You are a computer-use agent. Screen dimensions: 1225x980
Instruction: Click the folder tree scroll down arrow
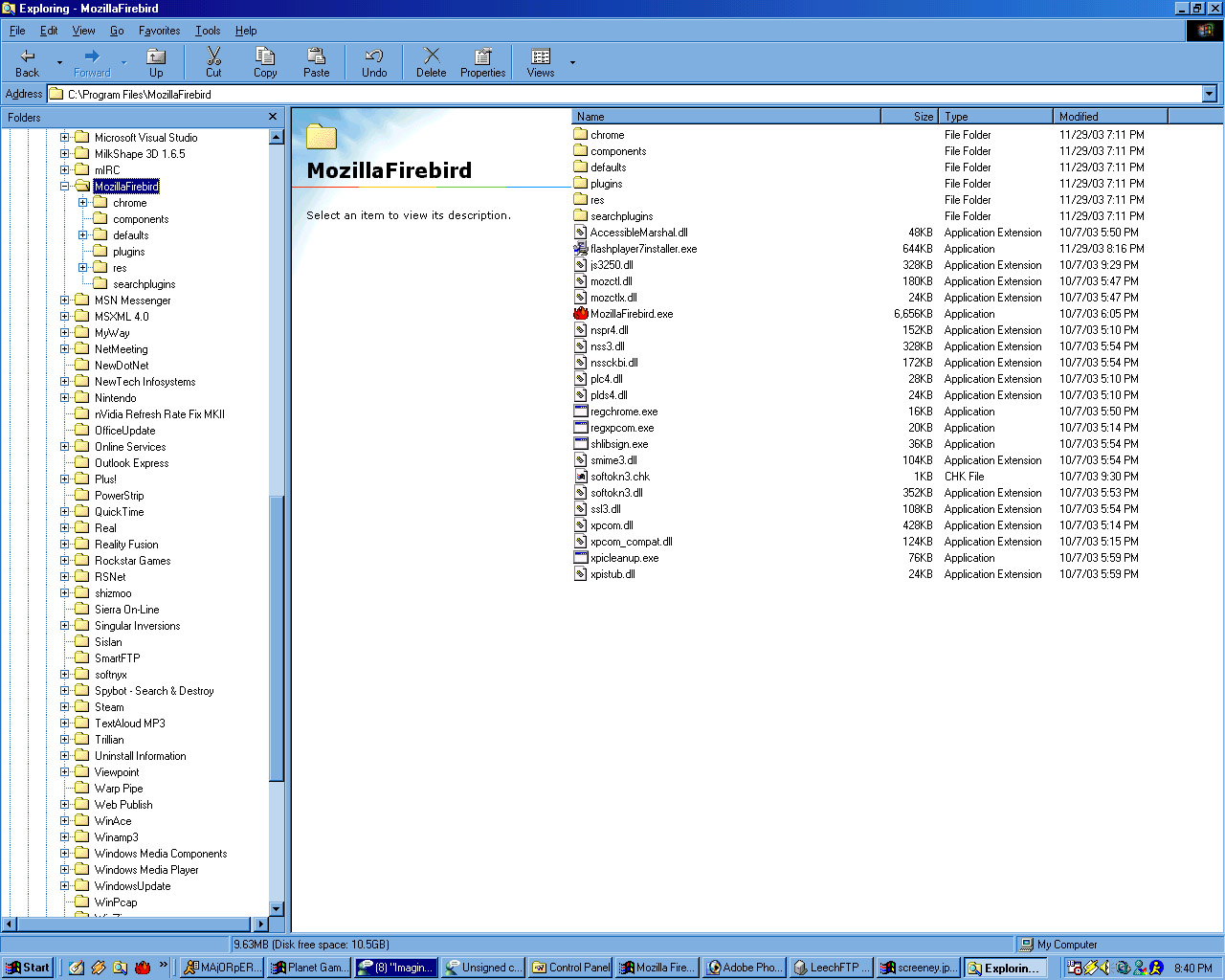[x=277, y=909]
